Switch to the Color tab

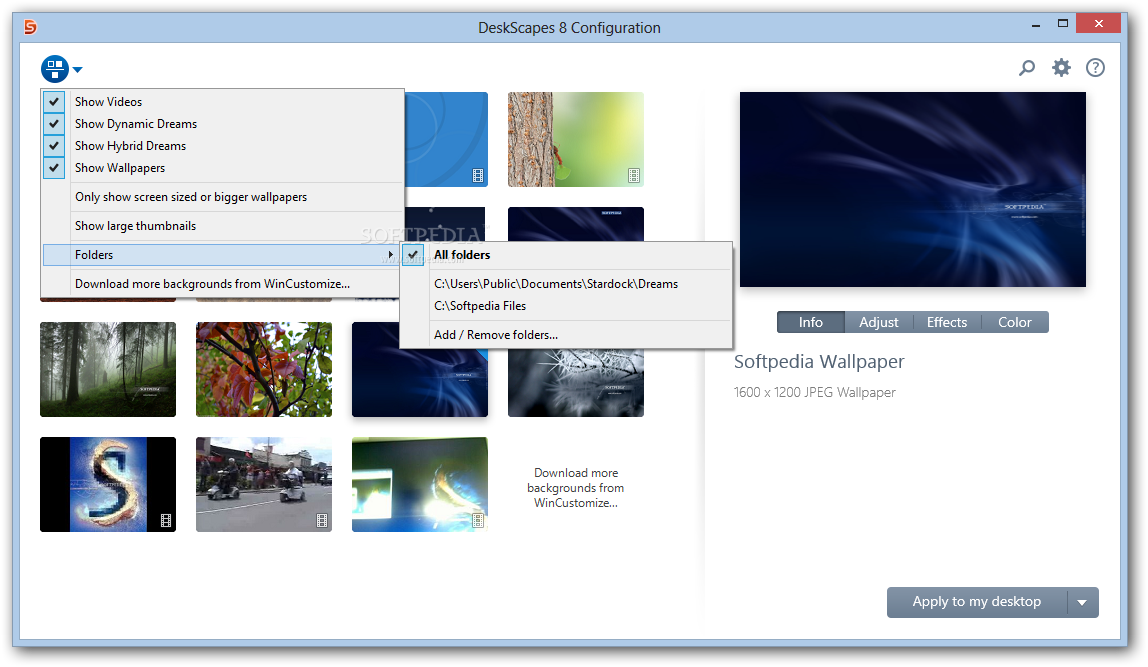(x=1015, y=322)
